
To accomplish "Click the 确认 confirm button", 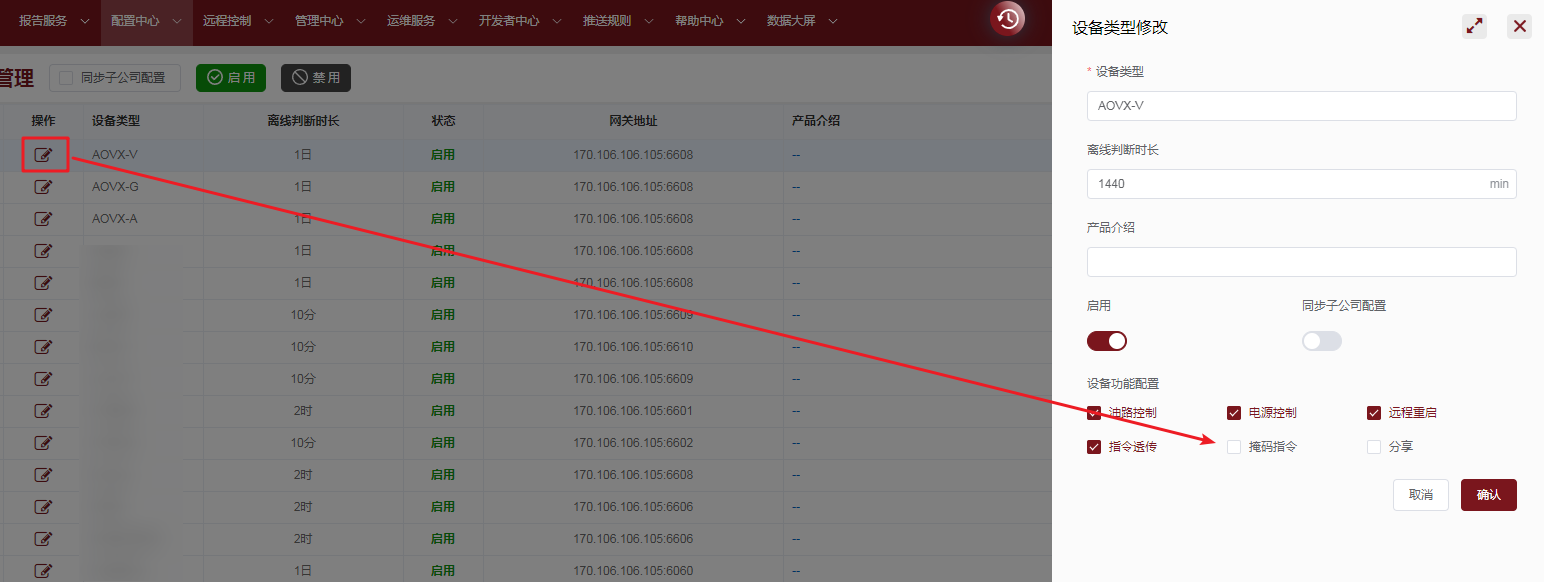I will [x=1488, y=495].
